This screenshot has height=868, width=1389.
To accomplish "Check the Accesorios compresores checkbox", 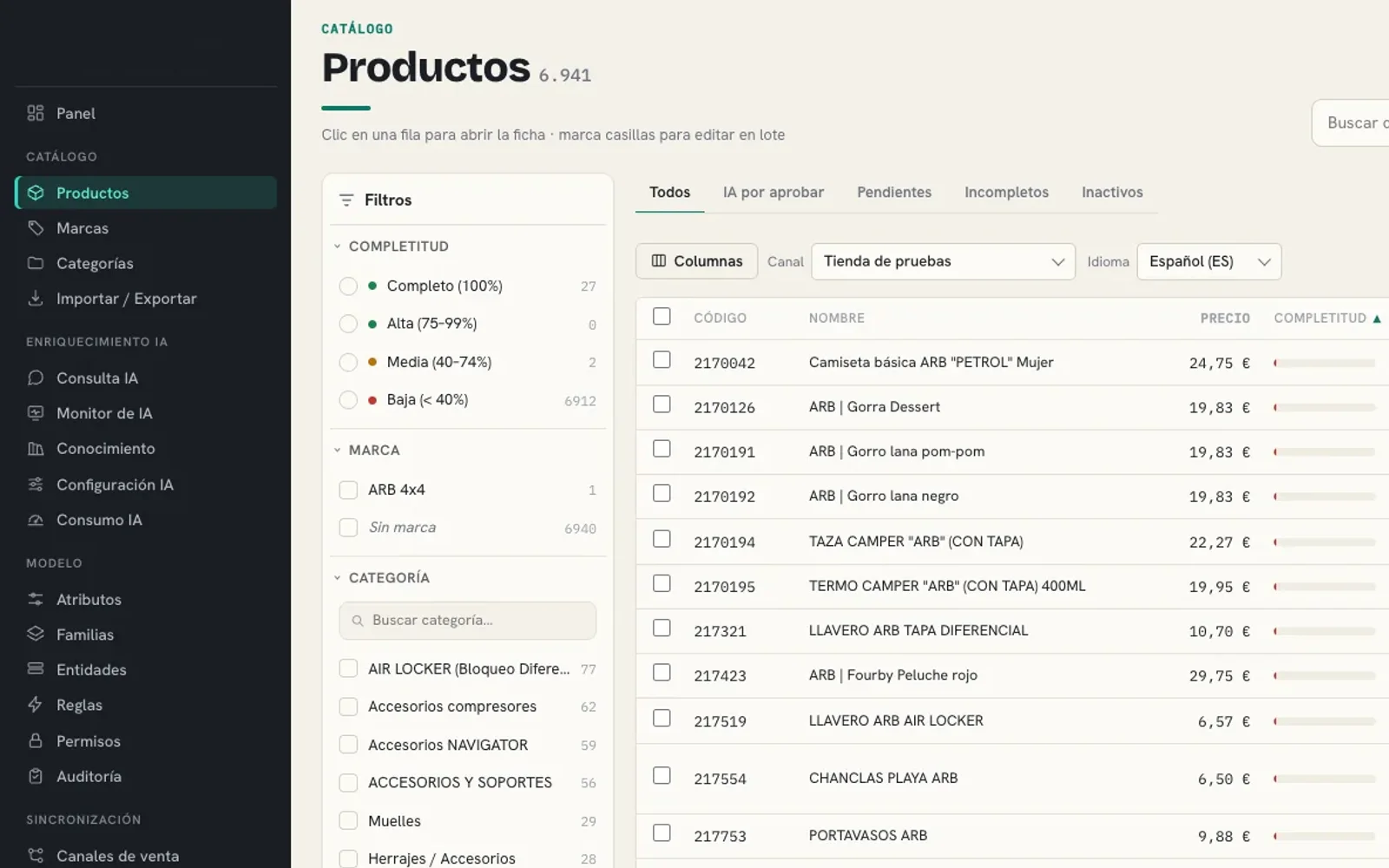I will coord(348,707).
